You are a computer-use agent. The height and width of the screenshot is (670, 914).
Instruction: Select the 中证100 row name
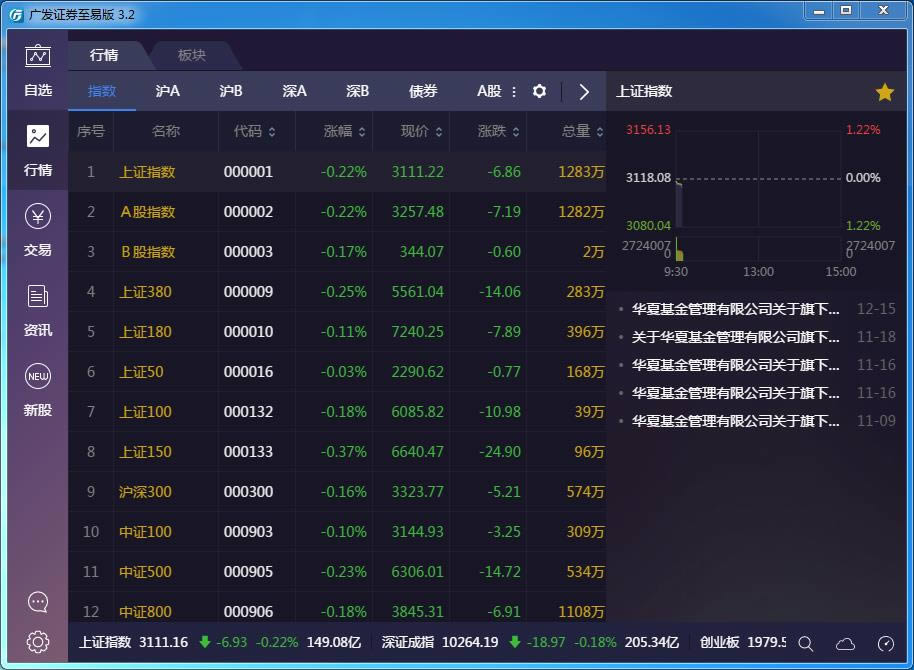coord(145,532)
